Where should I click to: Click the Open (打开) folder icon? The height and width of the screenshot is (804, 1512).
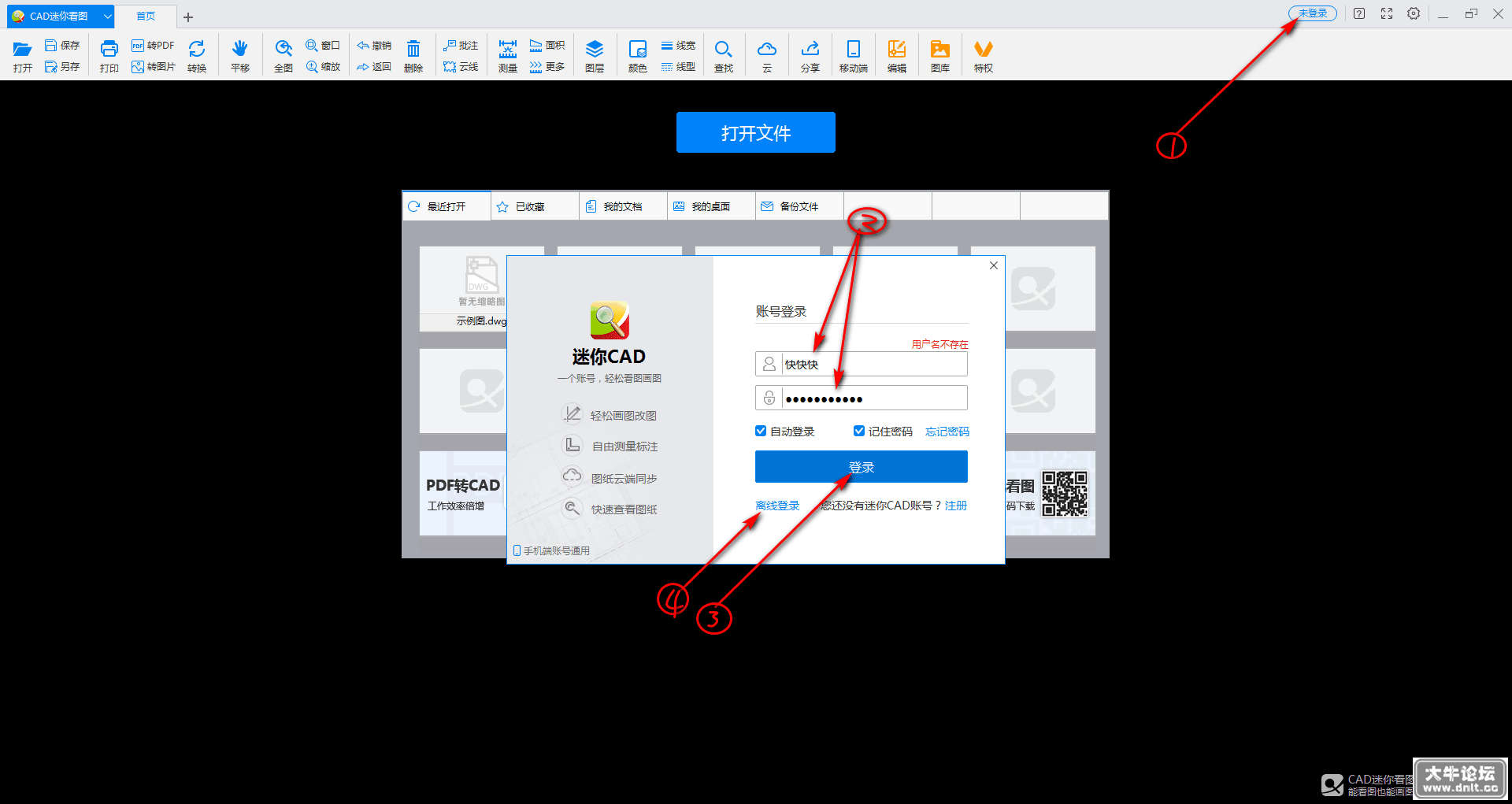point(23,50)
